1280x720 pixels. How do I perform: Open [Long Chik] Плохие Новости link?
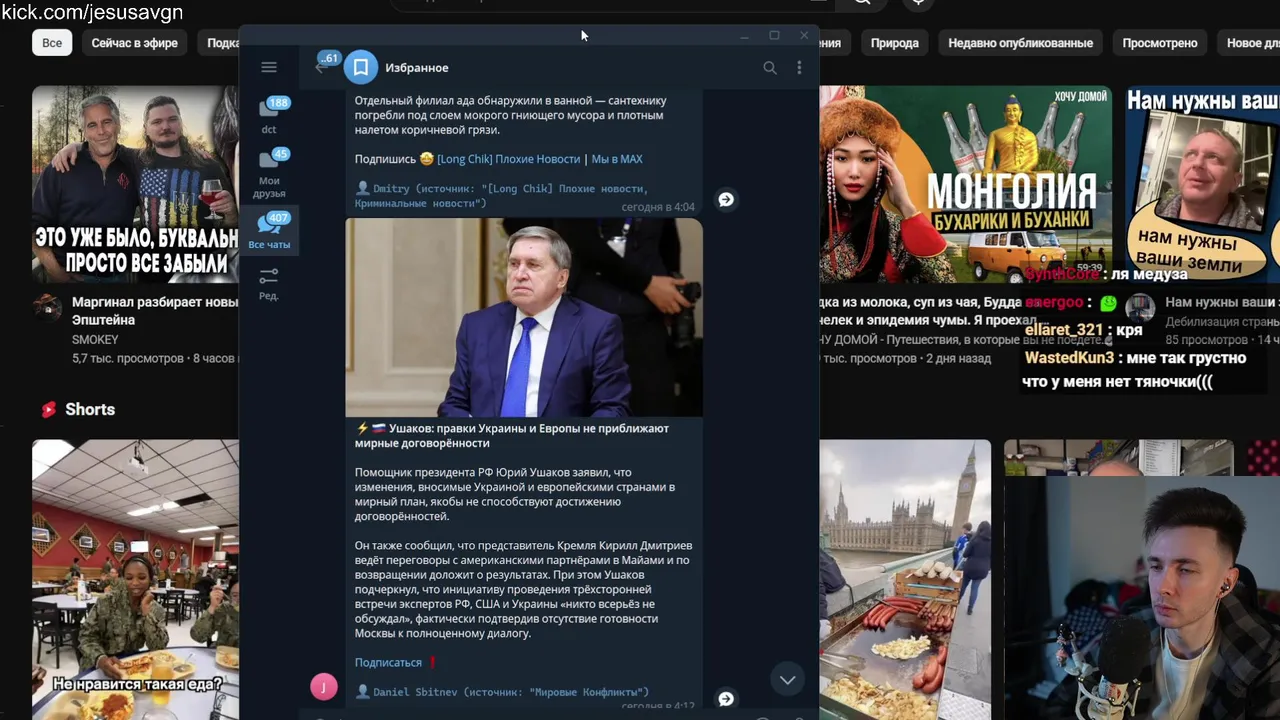tap(508, 159)
